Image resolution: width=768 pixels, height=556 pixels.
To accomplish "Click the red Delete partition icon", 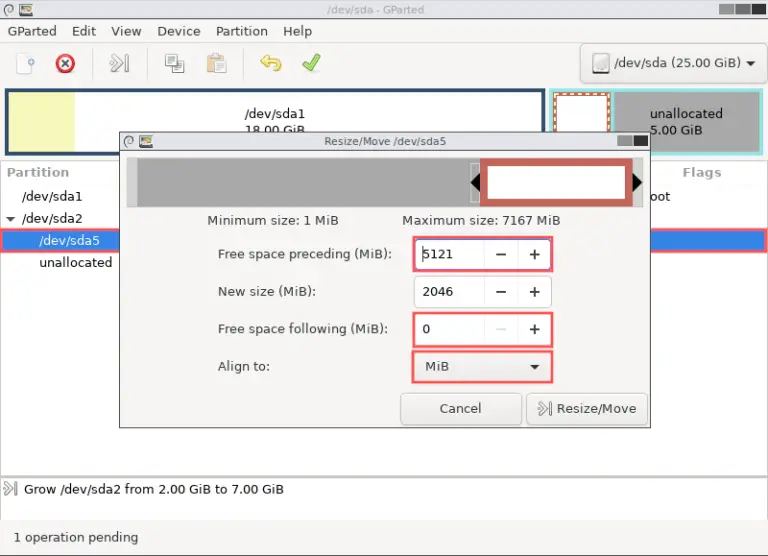I will point(65,64).
